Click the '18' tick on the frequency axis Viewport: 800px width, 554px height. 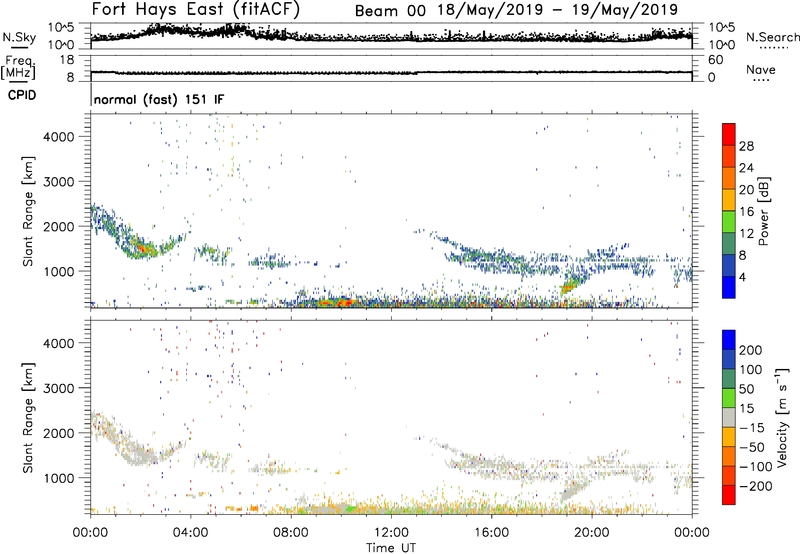point(66,60)
